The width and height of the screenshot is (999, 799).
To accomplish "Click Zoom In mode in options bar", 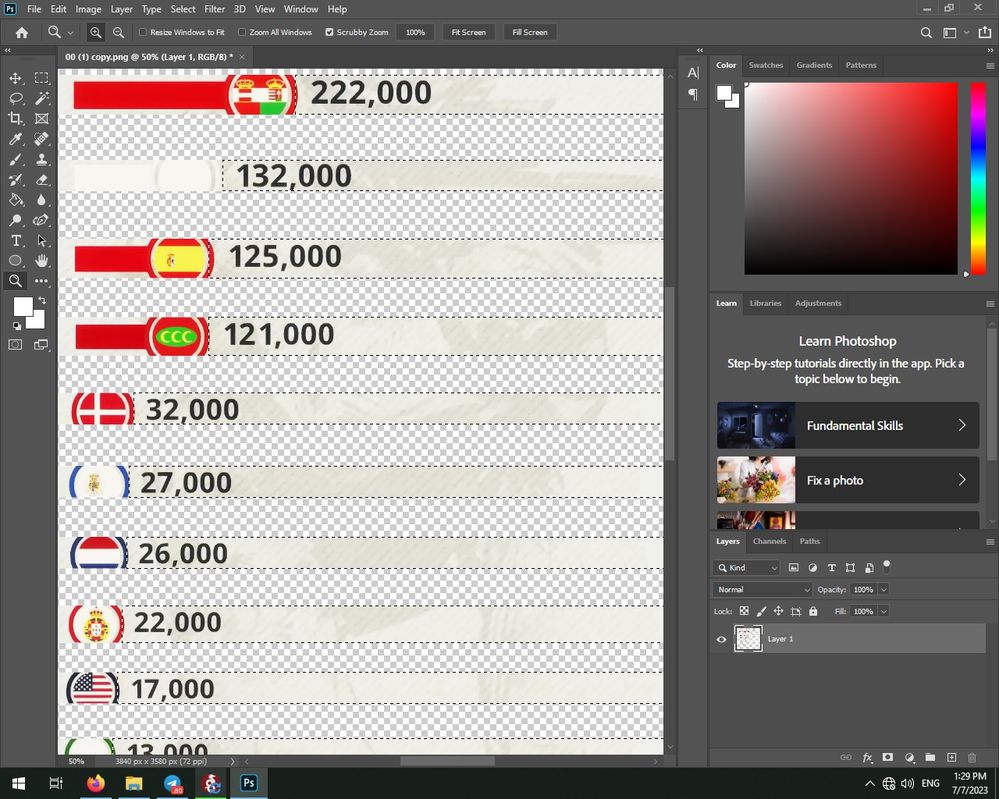I will pyautogui.click(x=96, y=32).
